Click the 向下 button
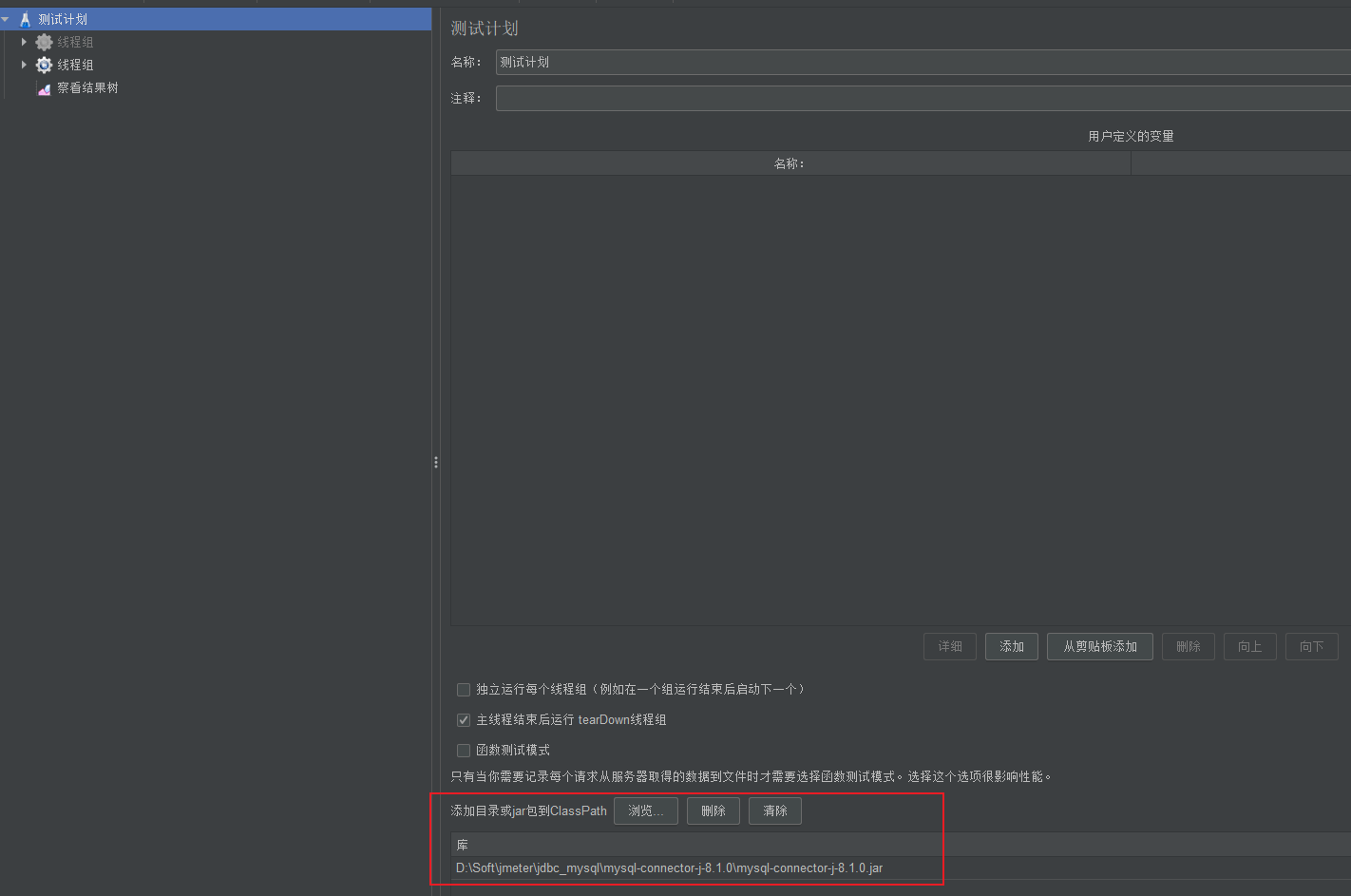The image size is (1351, 896). 1312,647
